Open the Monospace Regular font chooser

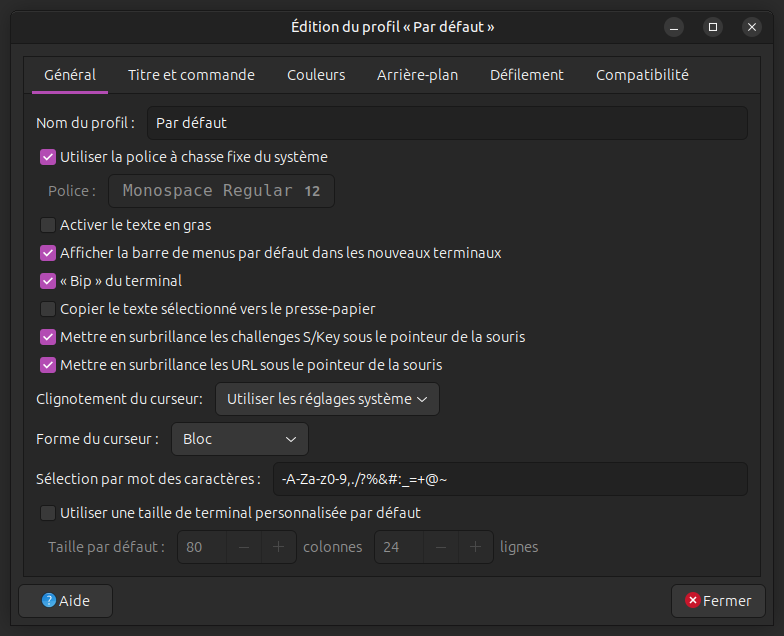pos(222,191)
